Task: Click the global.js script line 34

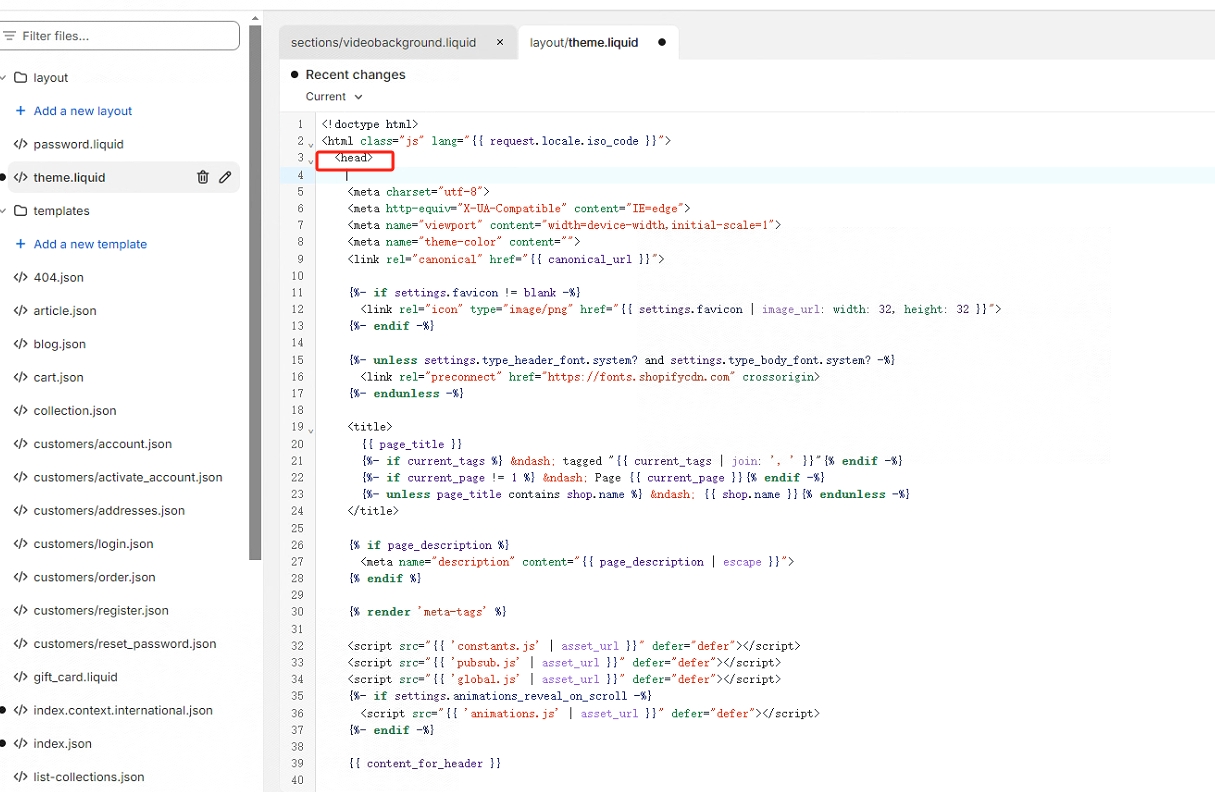Action: [x=564, y=680]
